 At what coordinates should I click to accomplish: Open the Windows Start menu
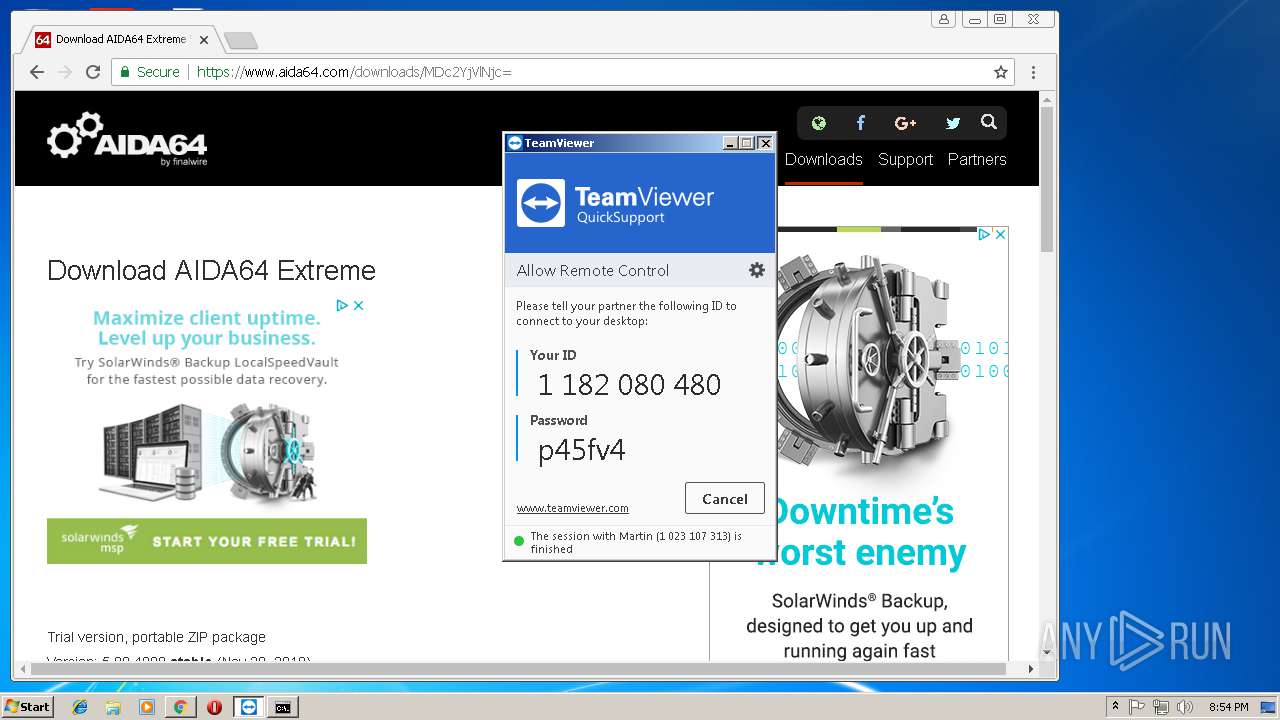click(27, 706)
